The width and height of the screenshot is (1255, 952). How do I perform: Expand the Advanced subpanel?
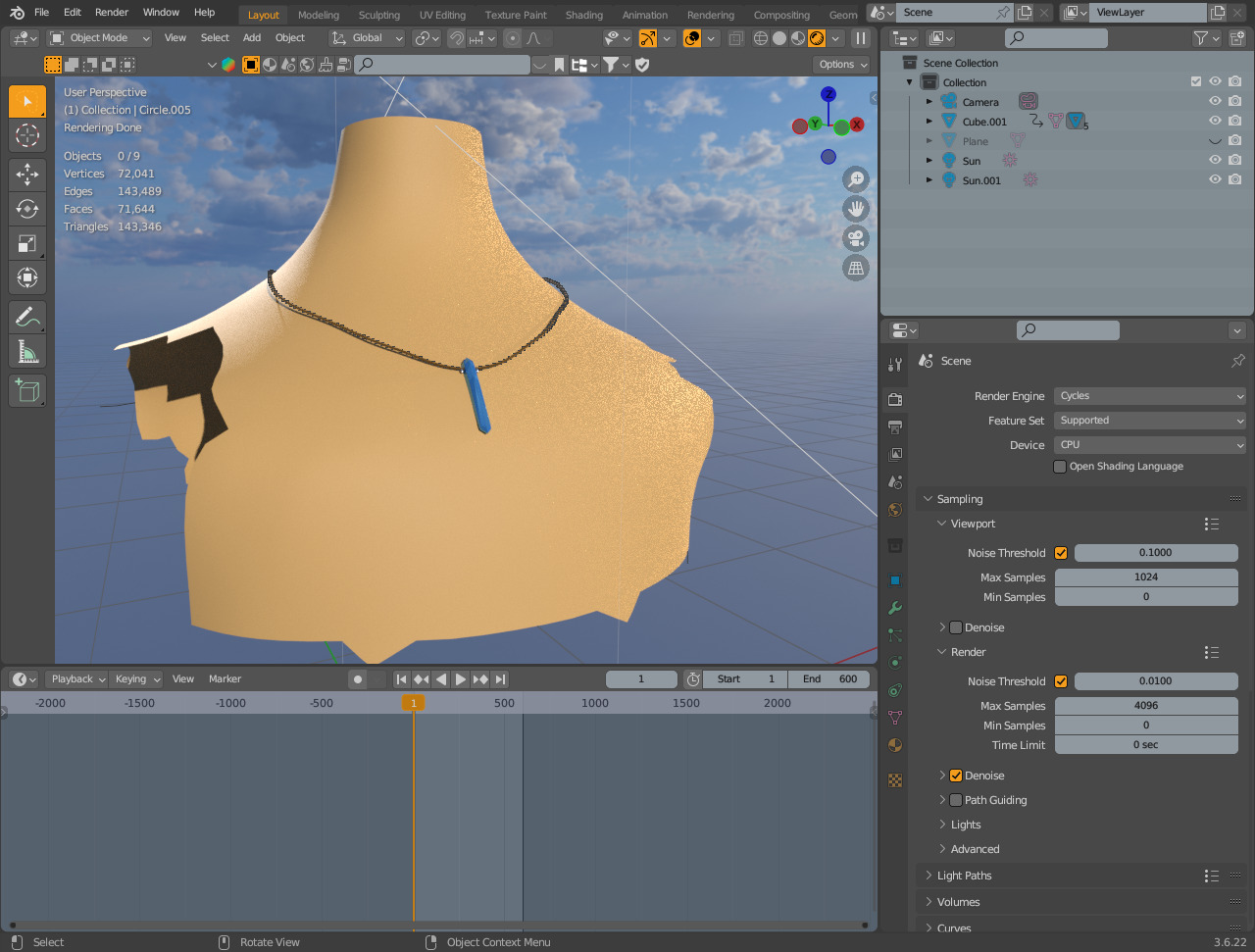[975, 849]
